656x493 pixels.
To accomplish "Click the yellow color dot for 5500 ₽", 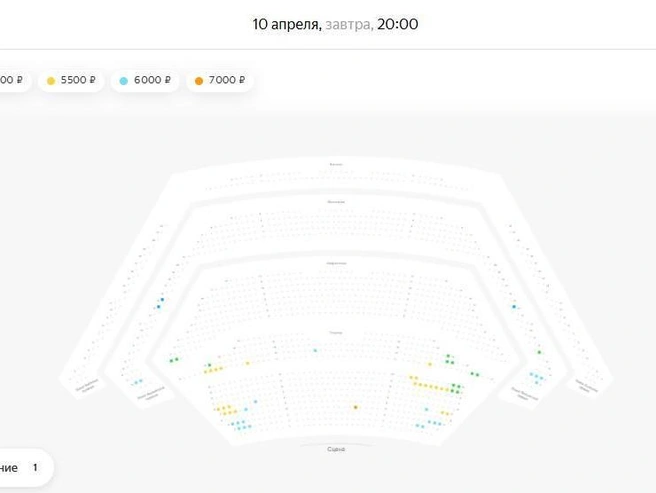I will tap(51, 81).
